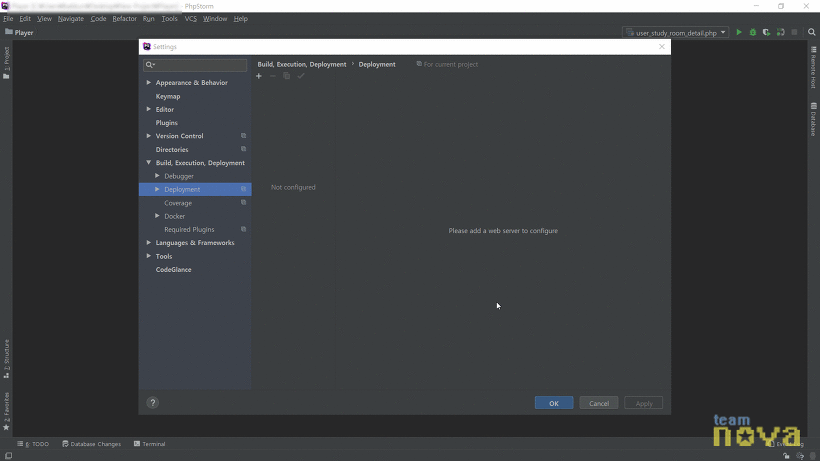Open the TODO tool window tab

(x=33, y=444)
